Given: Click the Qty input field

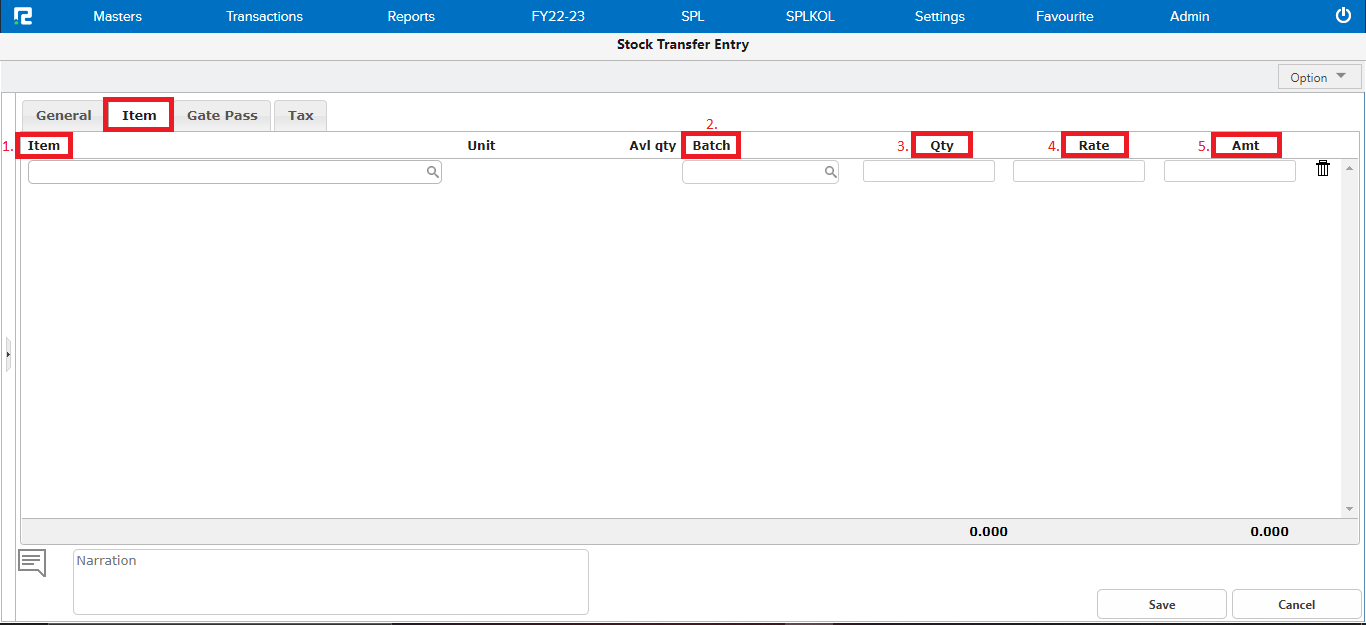Looking at the screenshot, I should click(x=928, y=171).
